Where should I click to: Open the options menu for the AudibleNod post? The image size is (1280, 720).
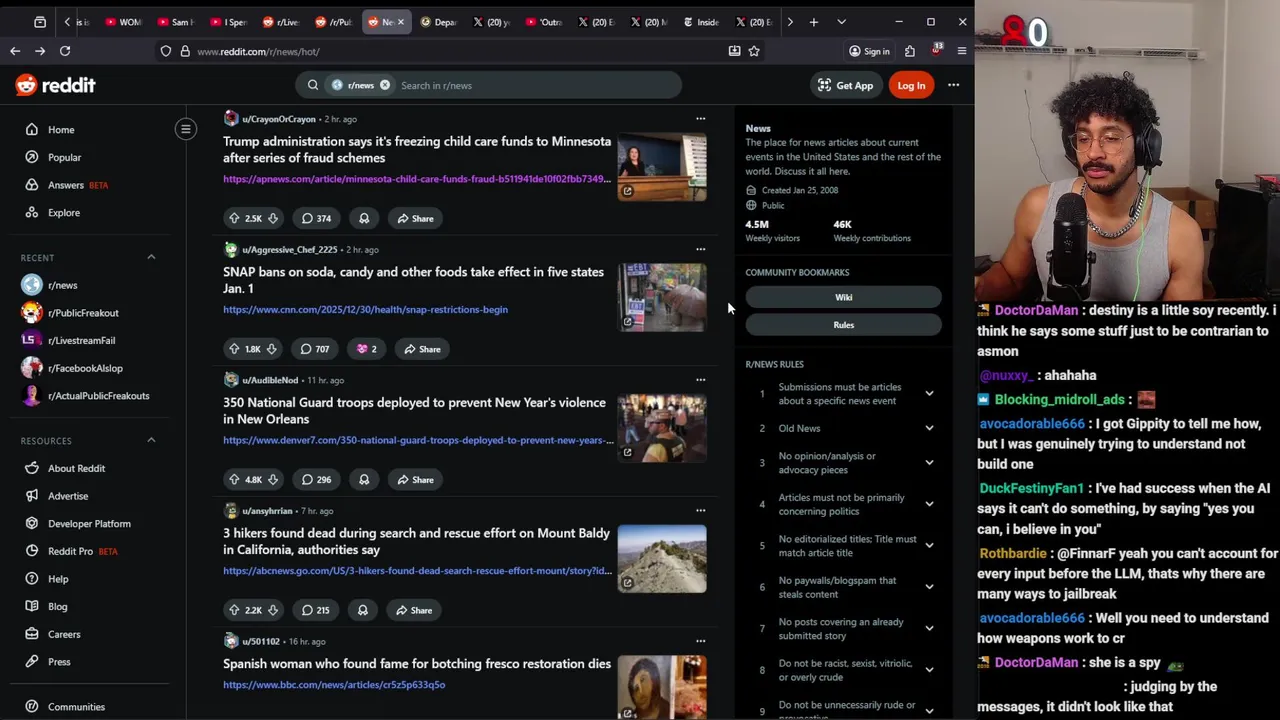click(x=700, y=380)
